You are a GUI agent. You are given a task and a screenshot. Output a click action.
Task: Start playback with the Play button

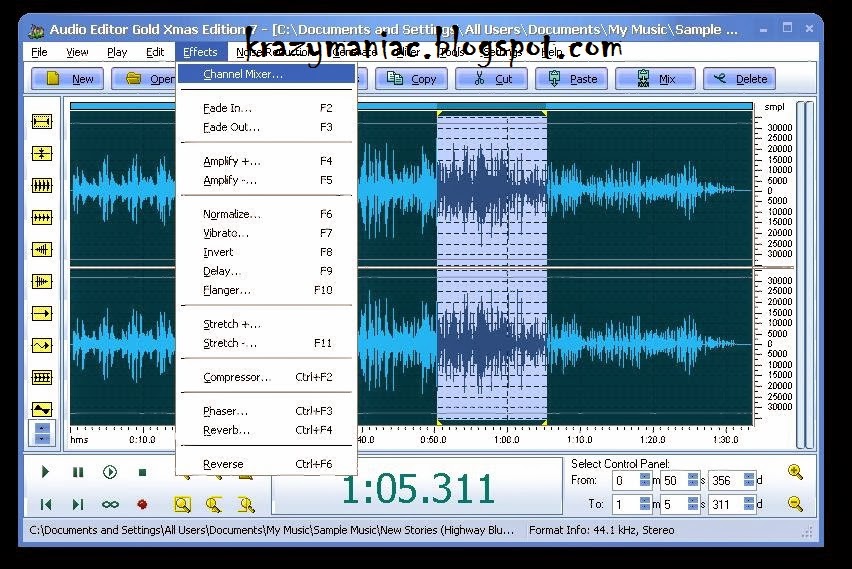[46, 472]
